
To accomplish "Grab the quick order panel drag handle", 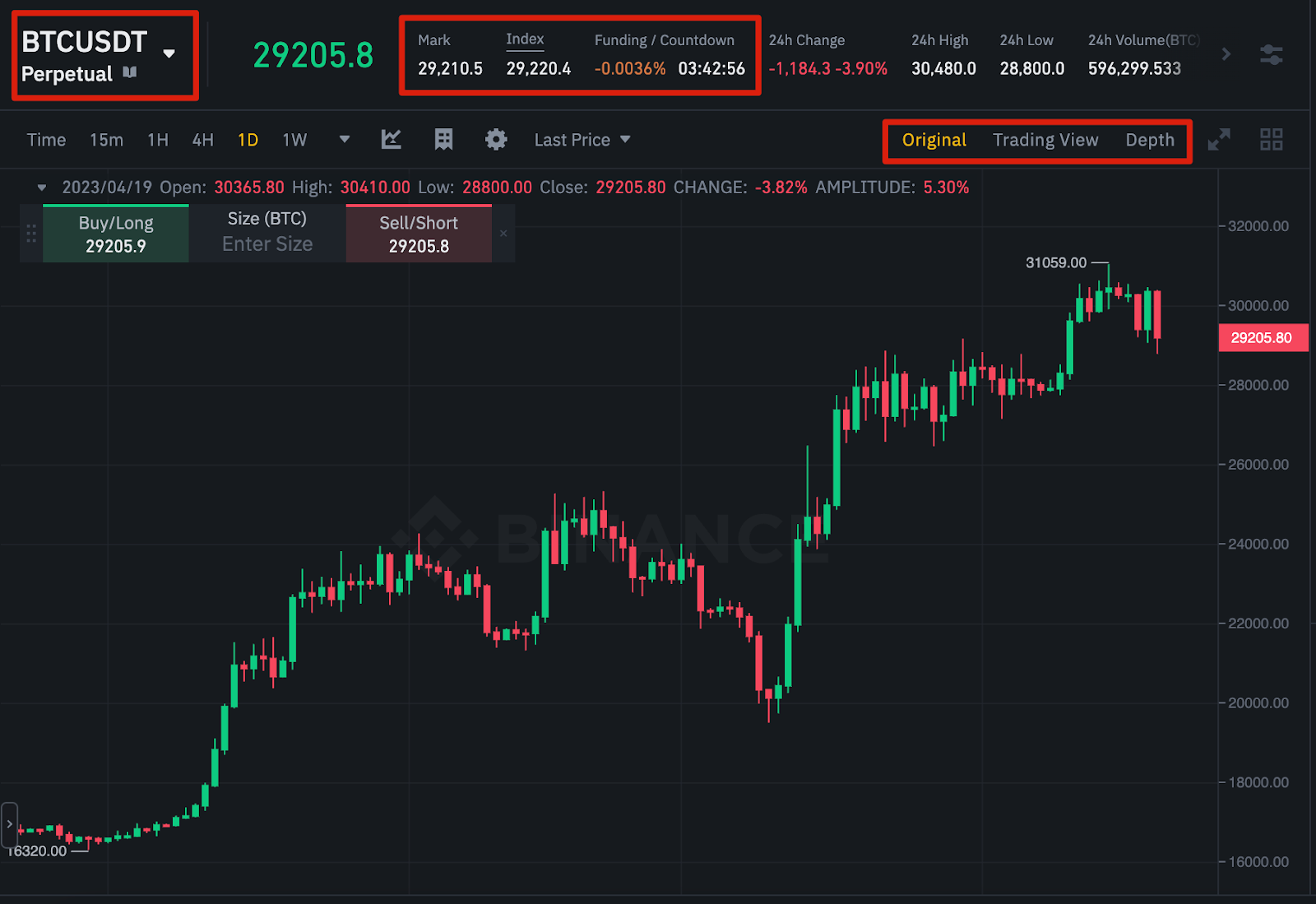I will pyautogui.click(x=31, y=234).
